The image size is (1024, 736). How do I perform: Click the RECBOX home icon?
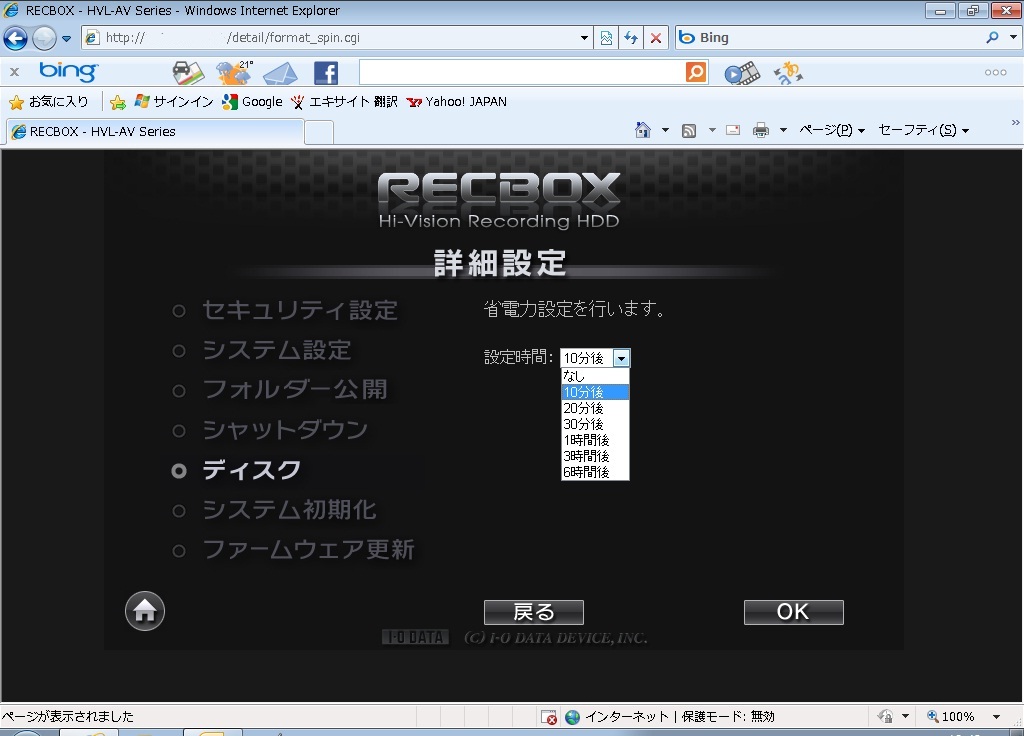pos(145,611)
